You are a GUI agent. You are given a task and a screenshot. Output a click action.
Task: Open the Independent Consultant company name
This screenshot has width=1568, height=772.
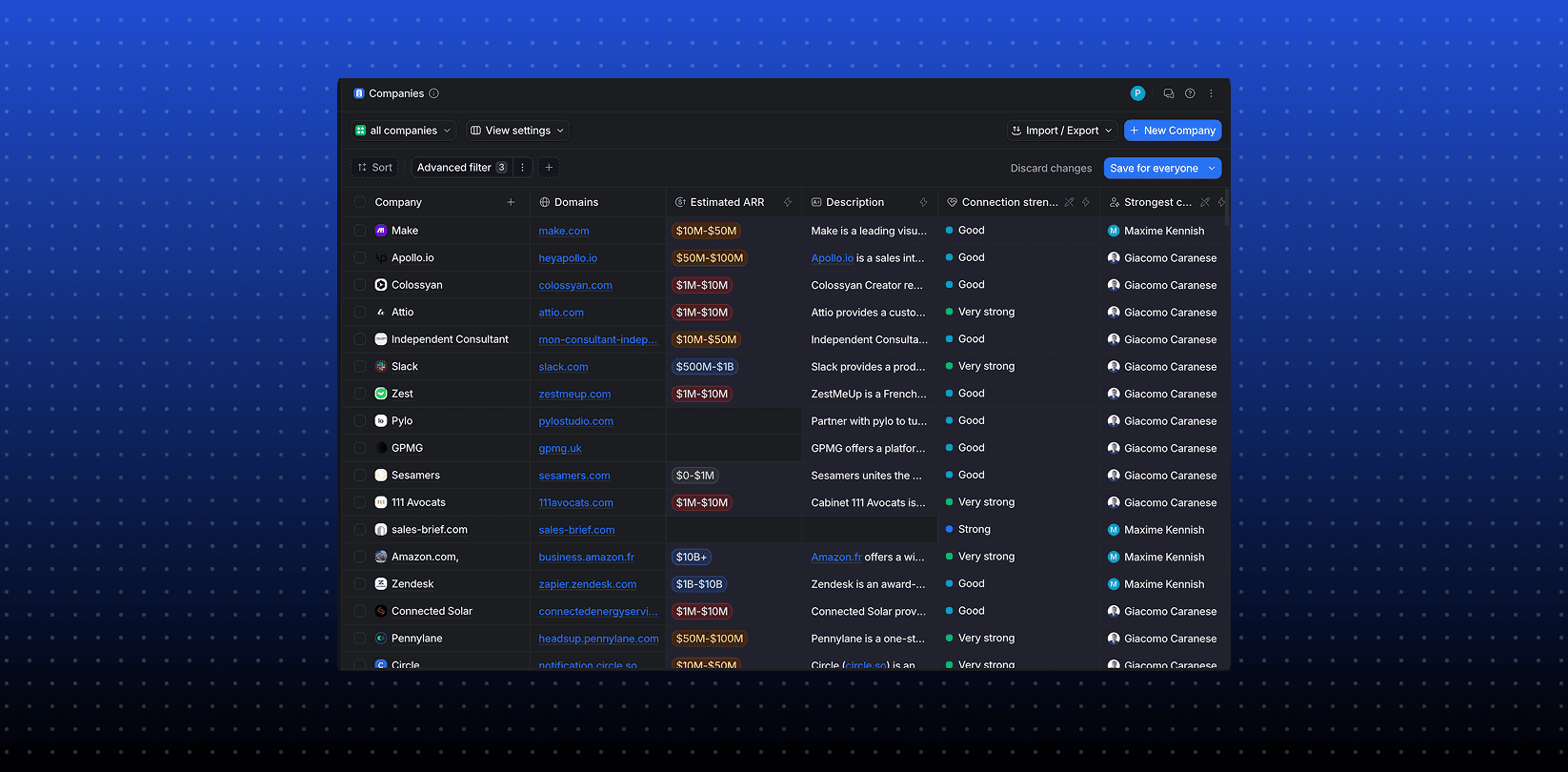coord(450,339)
